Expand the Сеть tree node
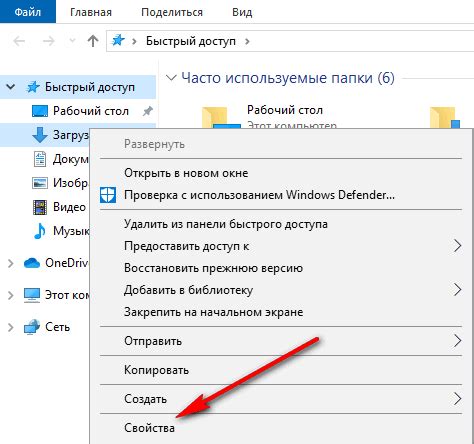Image resolution: width=474 pixels, height=444 pixels. (x=11, y=327)
